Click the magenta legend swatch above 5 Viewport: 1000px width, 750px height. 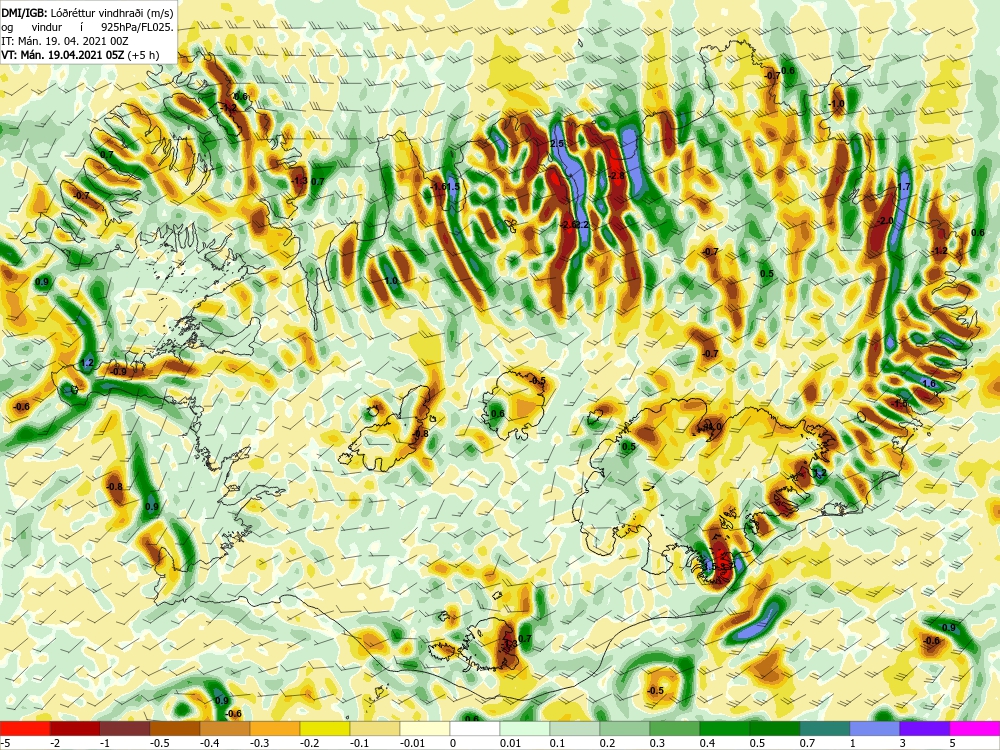(975, 728)
